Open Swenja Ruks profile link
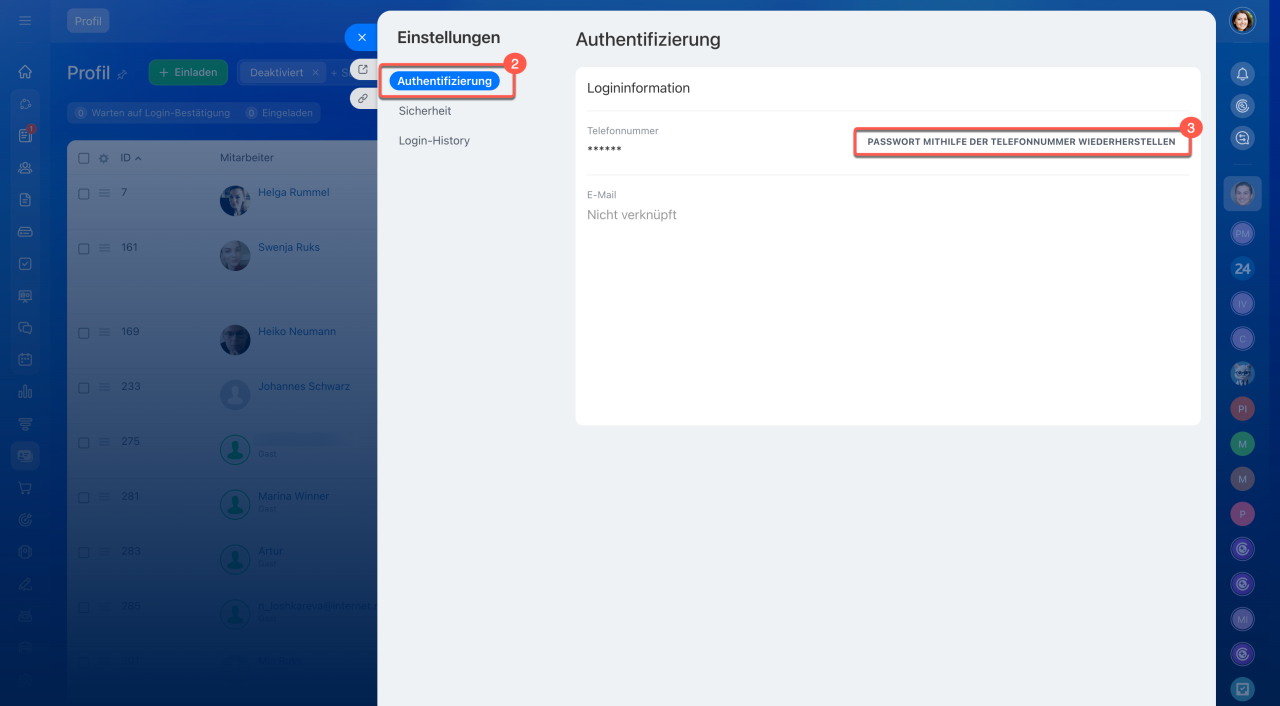Image resolution: width=1280 pixels, height=706 pixels. [x=289, y=247]
